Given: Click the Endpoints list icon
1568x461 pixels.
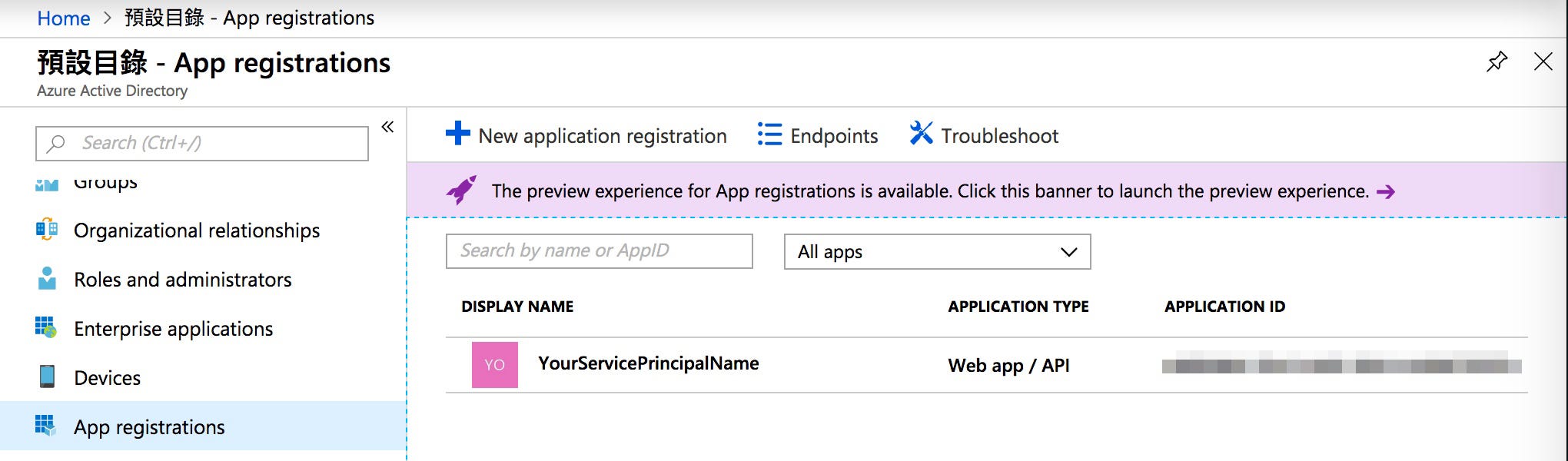Looking at the screenshot, I should 769,134.
